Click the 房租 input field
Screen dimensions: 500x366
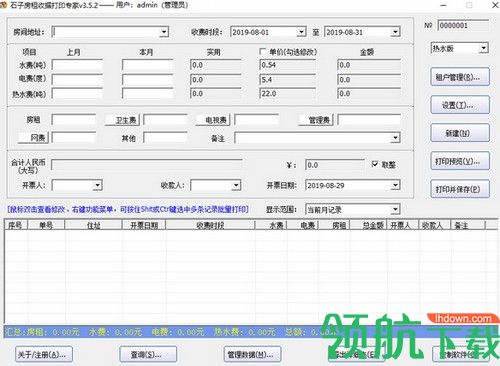pos(74,120)
